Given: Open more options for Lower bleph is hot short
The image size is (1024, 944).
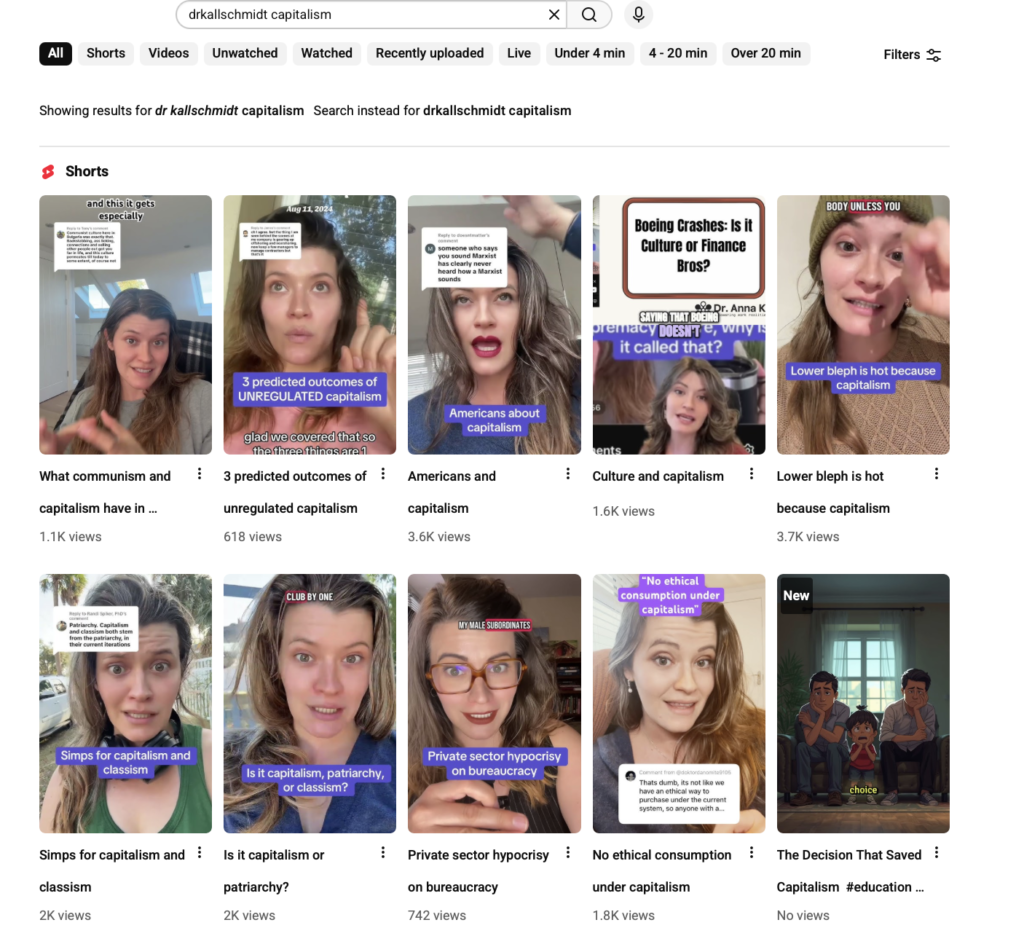Looking at the screenshot, I should [x=936, y=474].
